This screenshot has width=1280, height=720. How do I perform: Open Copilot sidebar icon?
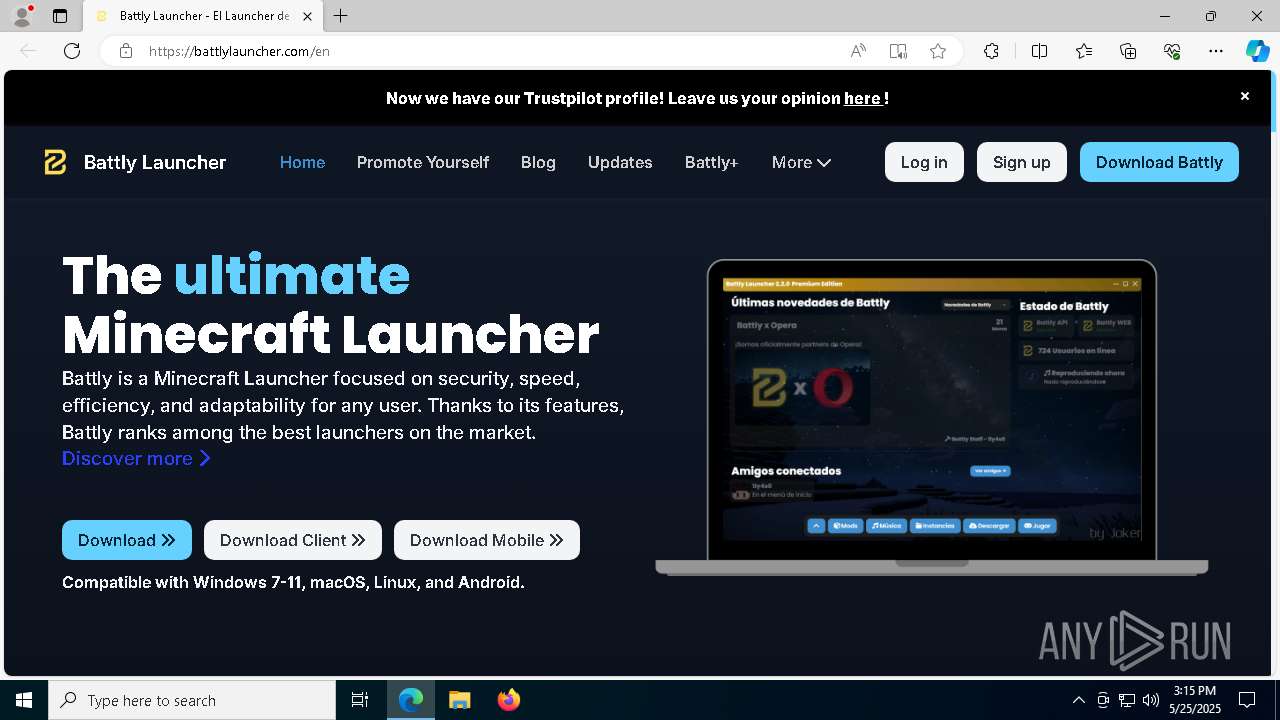point(1257,51)
